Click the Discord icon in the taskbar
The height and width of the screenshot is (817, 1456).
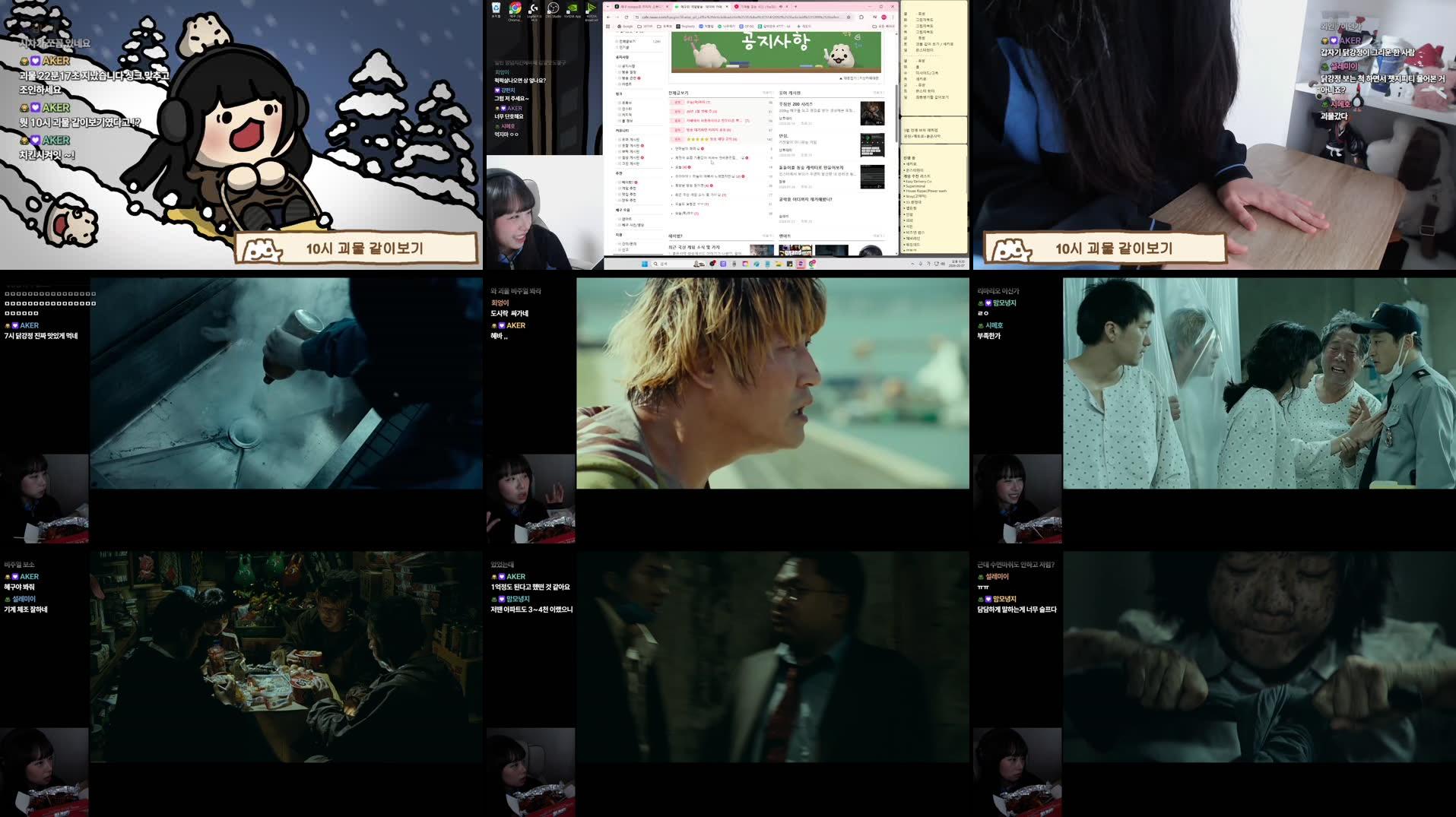pos(723,264)
